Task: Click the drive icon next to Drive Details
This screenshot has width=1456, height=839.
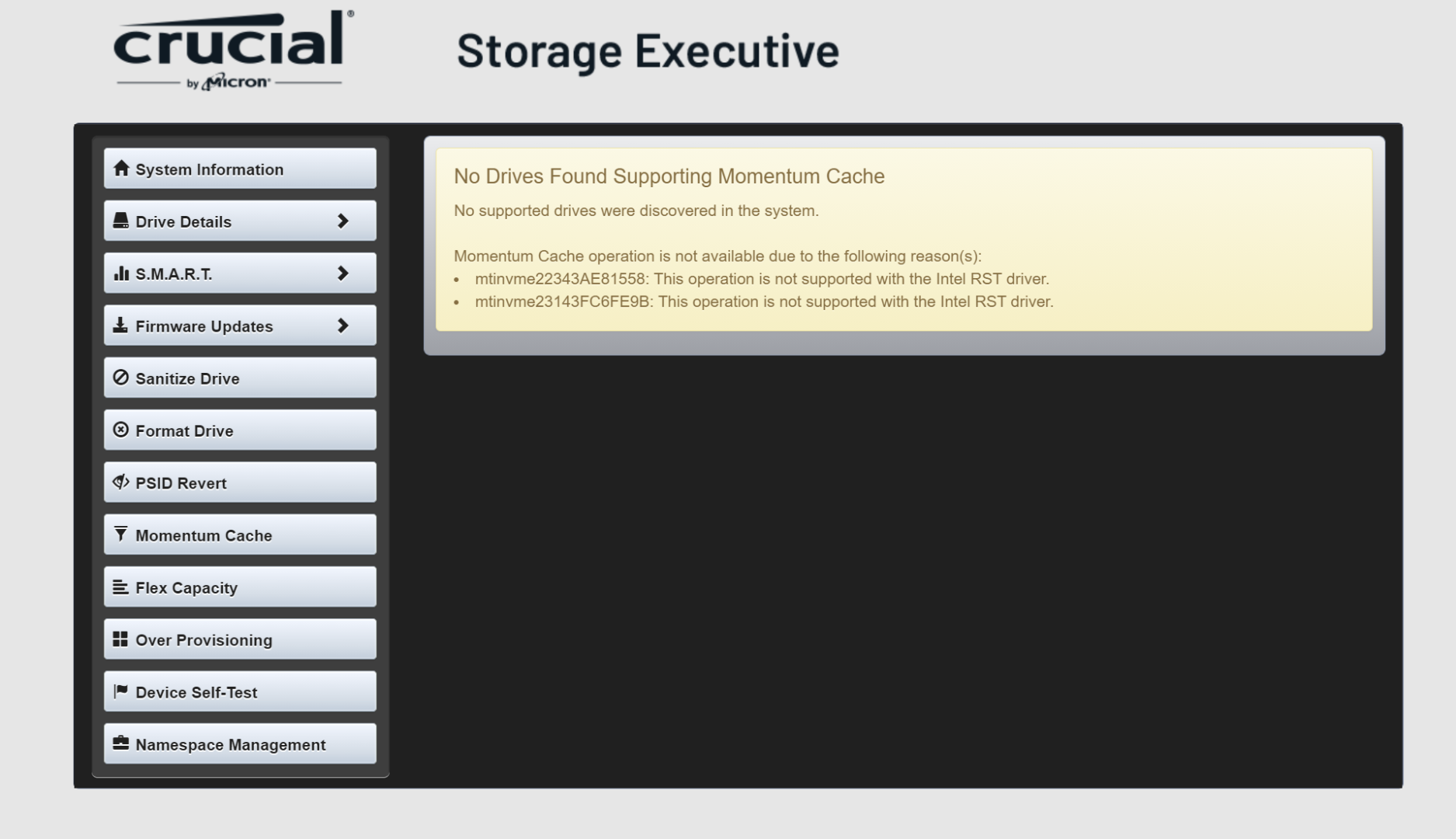Action: point(121,221)
